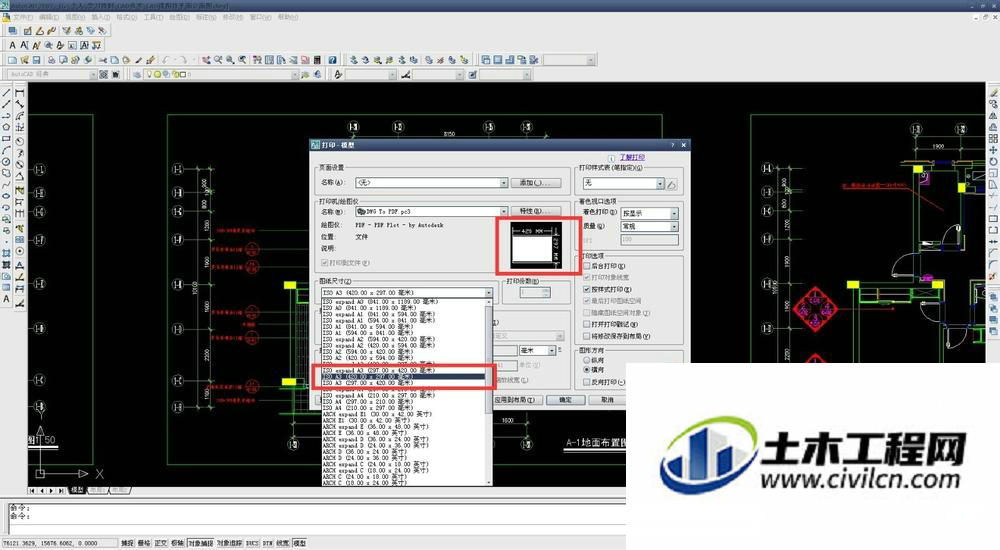The image size is (1000, 550).
Task: Click the plot style table edit icon
Action: click(671, 184)
